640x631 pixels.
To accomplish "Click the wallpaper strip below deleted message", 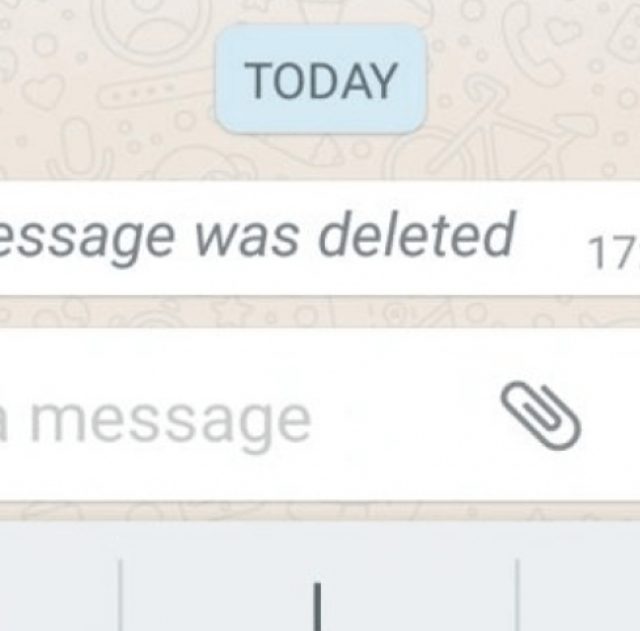I will click(320, 312).
